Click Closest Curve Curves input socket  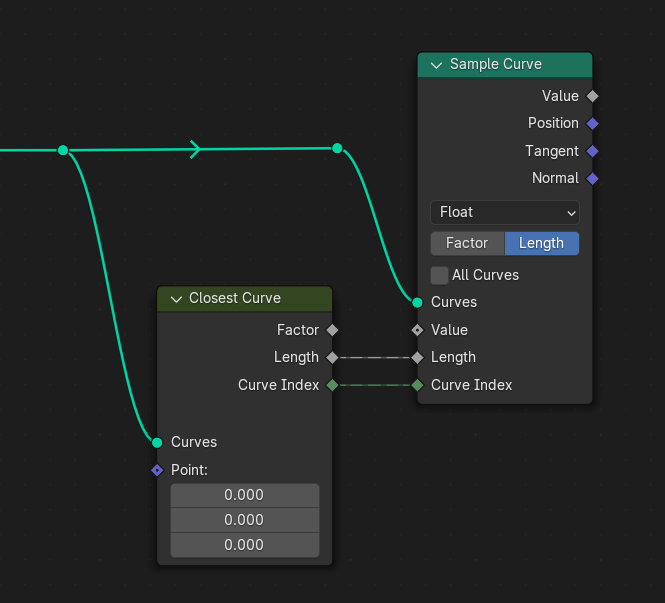pos(157,443)
